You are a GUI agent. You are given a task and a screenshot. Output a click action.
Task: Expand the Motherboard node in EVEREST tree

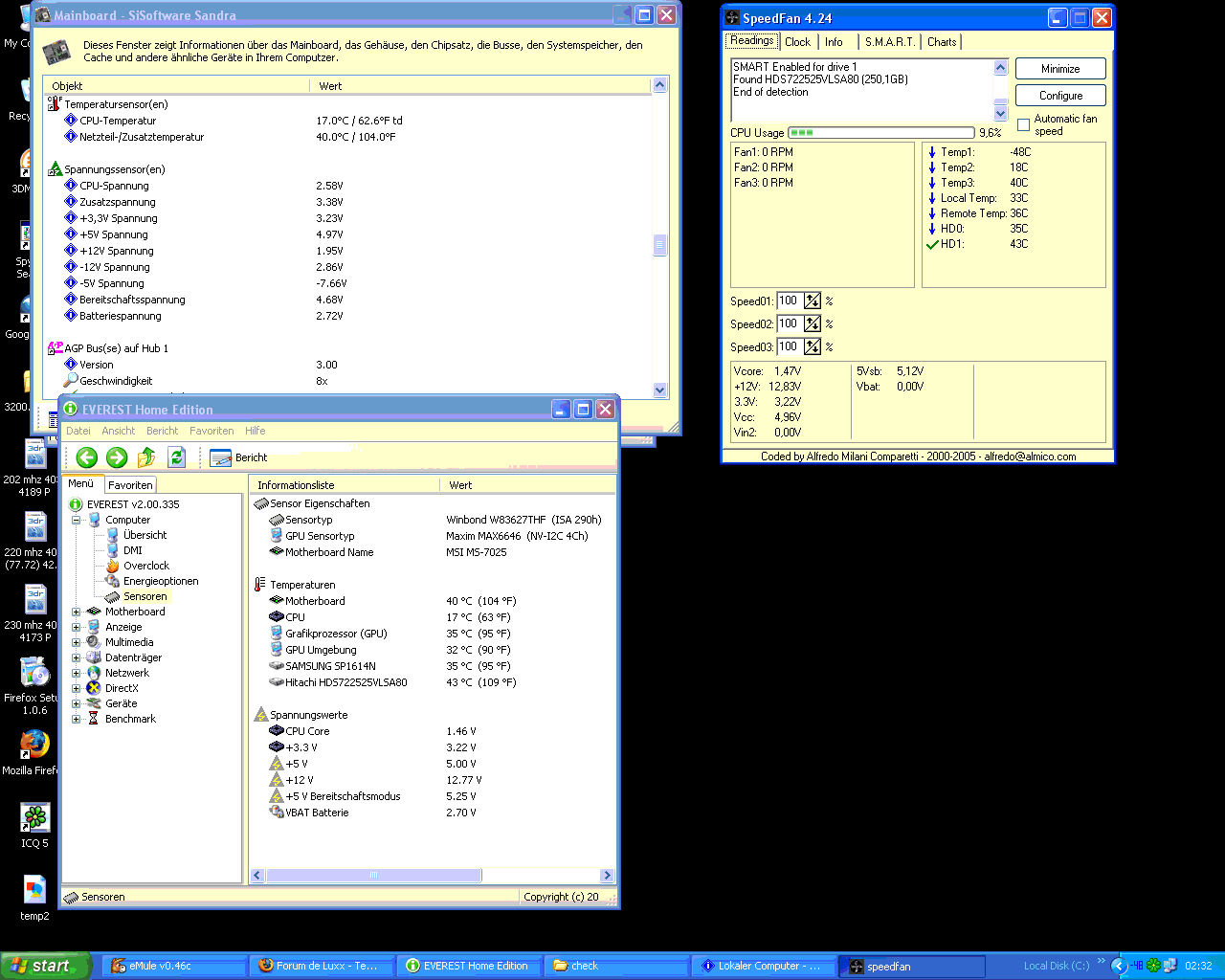coord(76,612)
